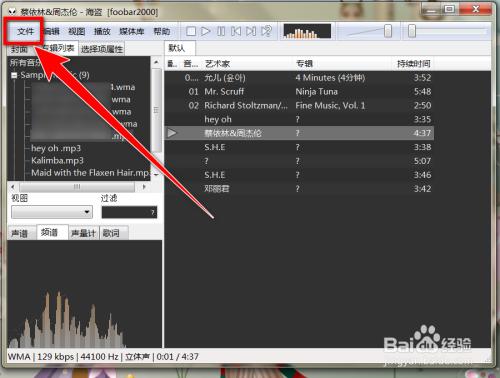Switch to the 声量计 tab

[83, 233]
